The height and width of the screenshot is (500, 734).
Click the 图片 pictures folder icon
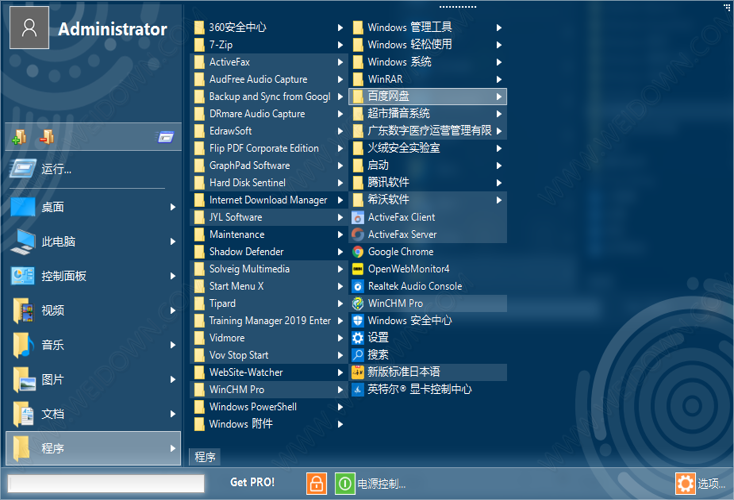pos(24,380)
